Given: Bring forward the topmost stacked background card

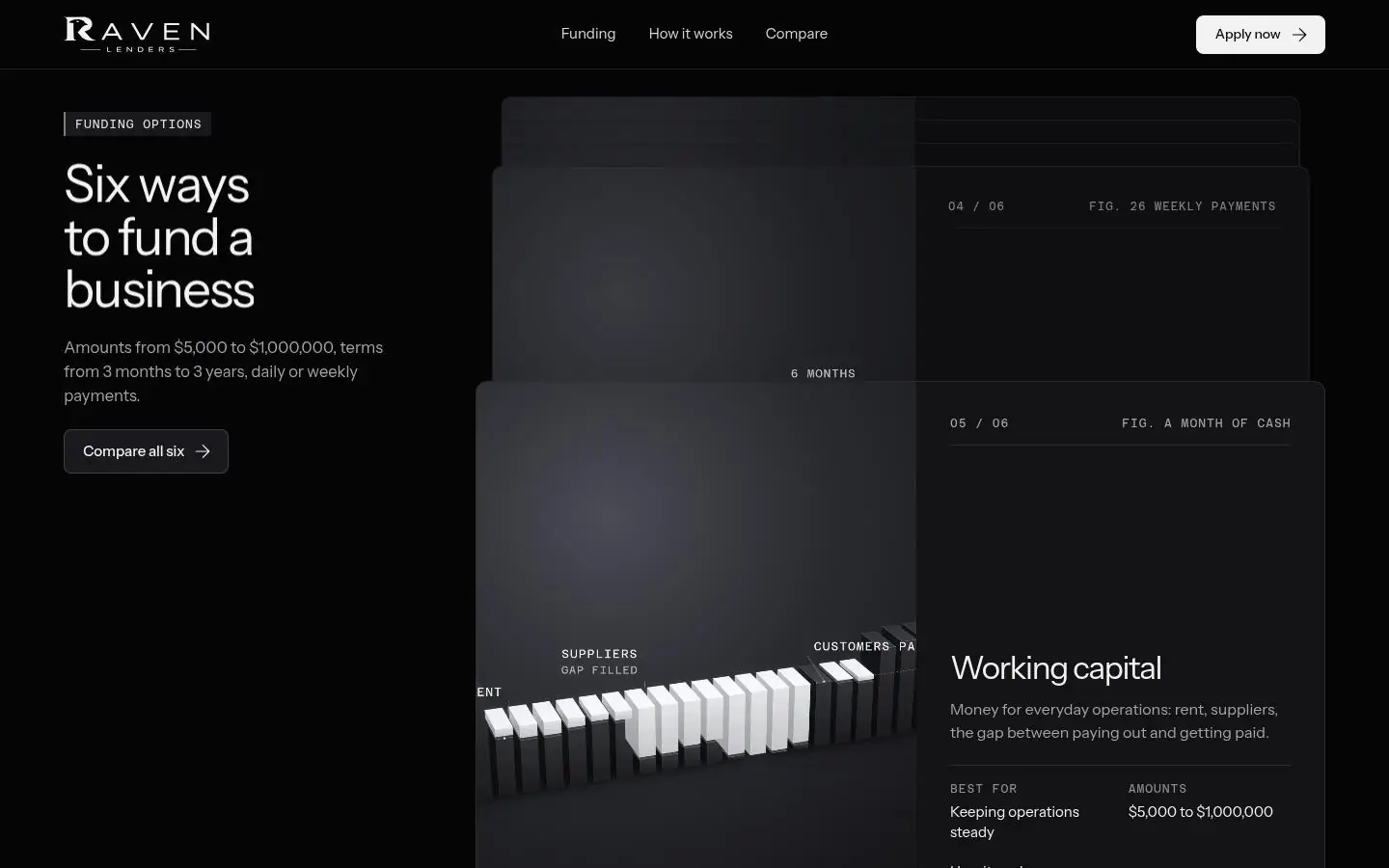Looking at the screenshot, I should pyautogui.click(x=900, y=131).
